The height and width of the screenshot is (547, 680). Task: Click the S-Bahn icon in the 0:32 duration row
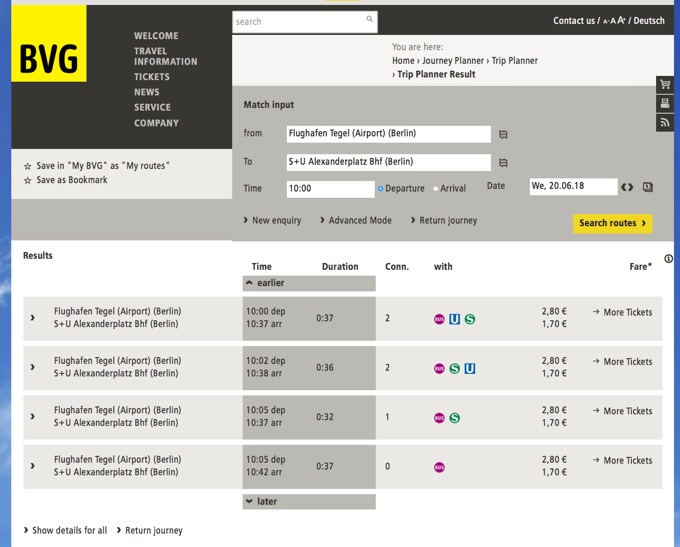tap(454, 418)
